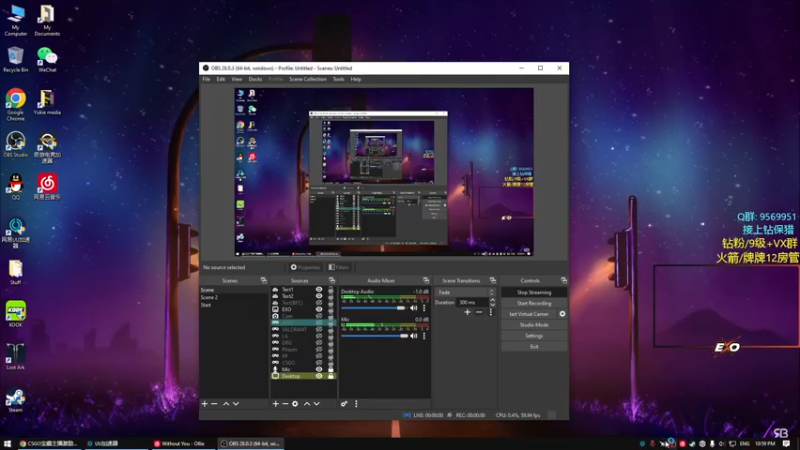Decrease transition Duration with the down stepper
Viewport: 800px width, 450px height.
click(x=492, y=305)
